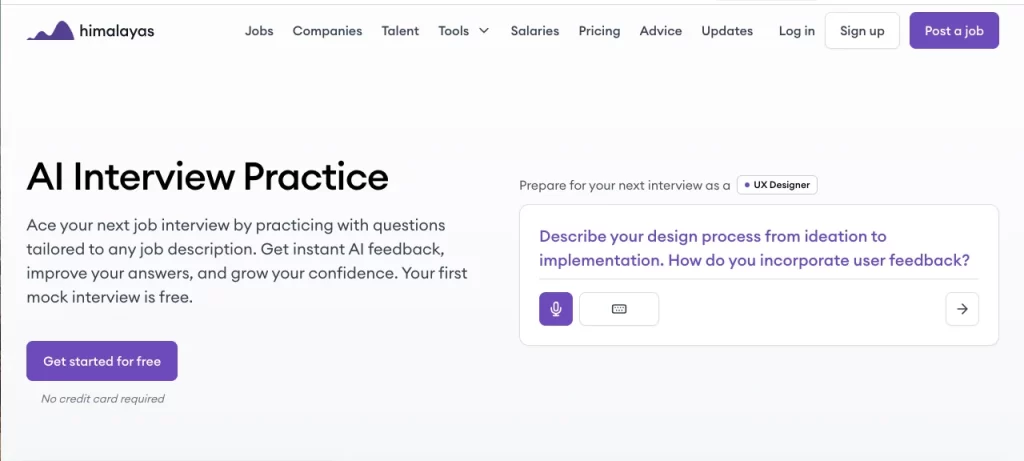Open the Companies page
Image resolution: width=1024 pixels, height=461 pixels.
[x=327, y=31]
